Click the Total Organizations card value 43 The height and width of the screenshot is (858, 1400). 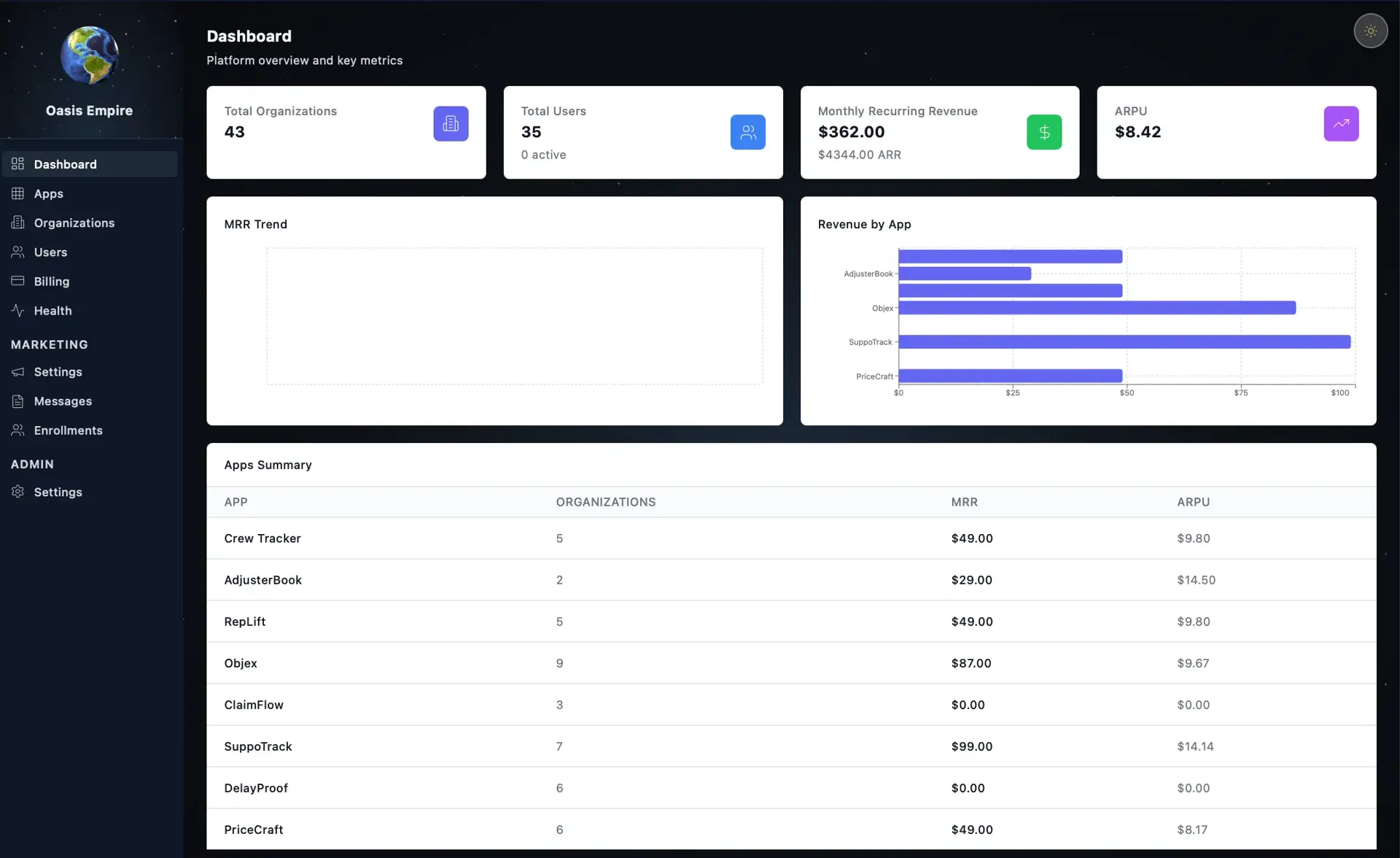tap(234, 132)
